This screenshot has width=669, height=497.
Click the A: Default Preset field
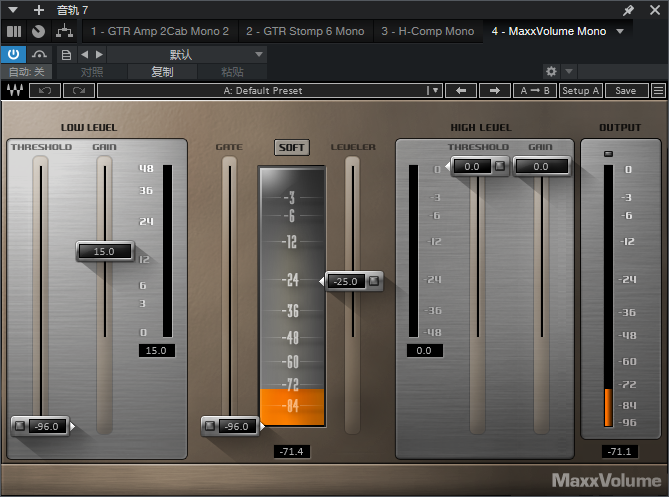[x=262, y=90]
